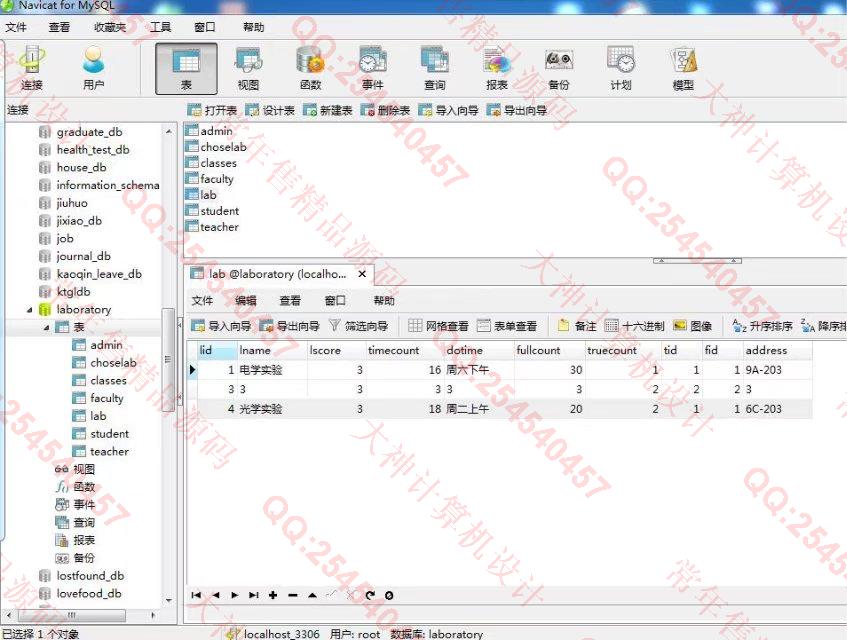Open the 函数 (Function) toolbar icon
The height and width of the screenshot is (640, 847).
coord(311,69)
